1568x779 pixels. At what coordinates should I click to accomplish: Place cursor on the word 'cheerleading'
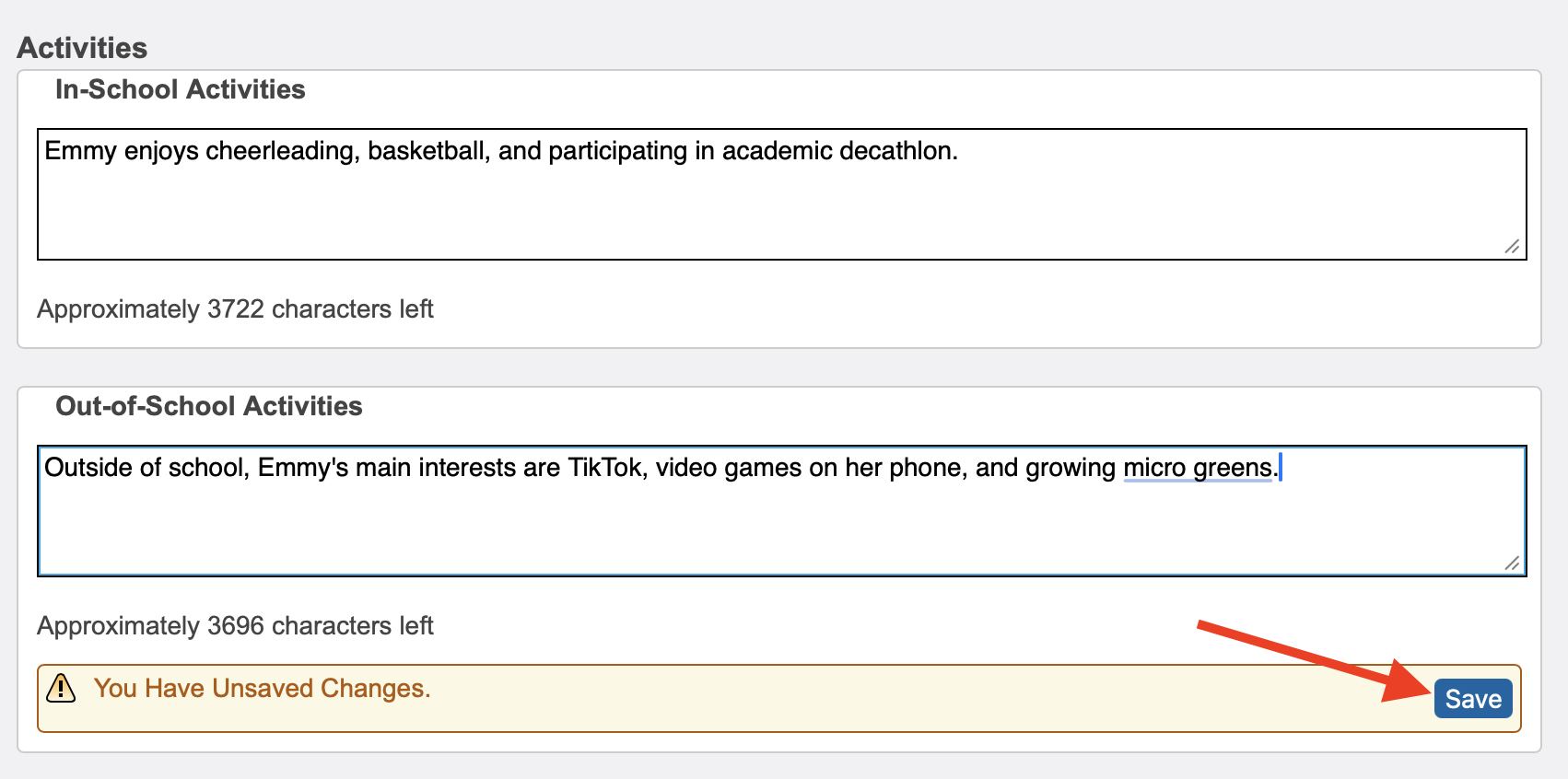pyautogui.click(x=281, y=151)
